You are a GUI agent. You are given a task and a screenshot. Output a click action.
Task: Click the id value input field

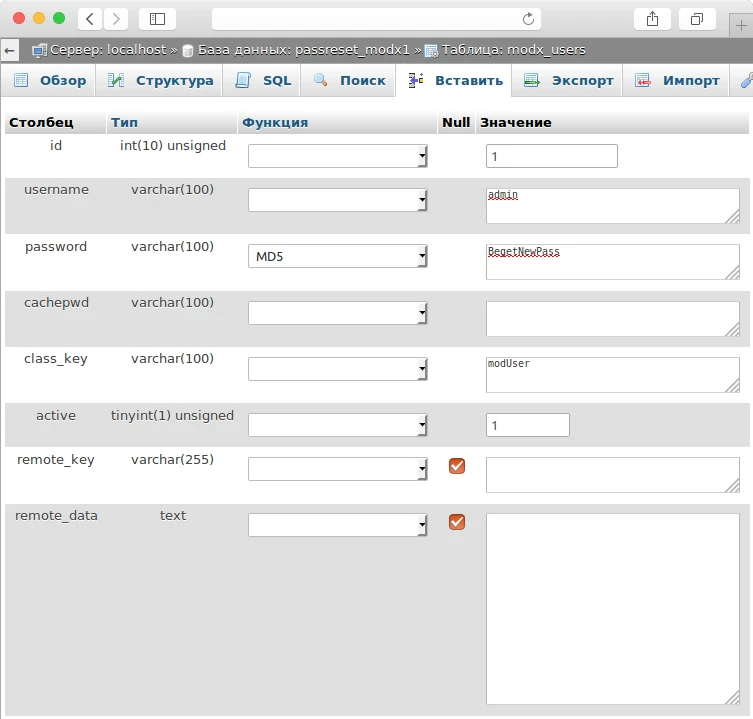[551, 156]
